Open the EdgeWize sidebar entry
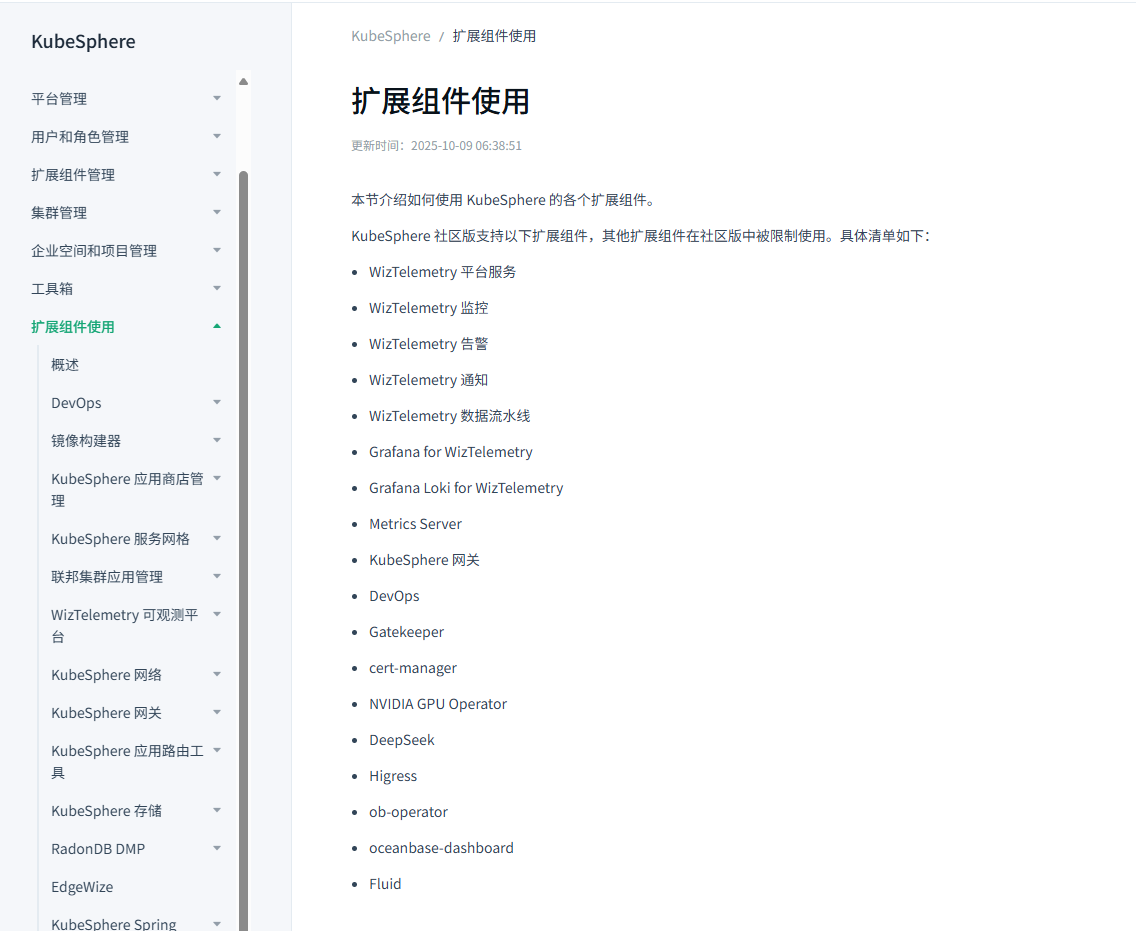Screen dimensions: 1136x931 coord(82,887)
